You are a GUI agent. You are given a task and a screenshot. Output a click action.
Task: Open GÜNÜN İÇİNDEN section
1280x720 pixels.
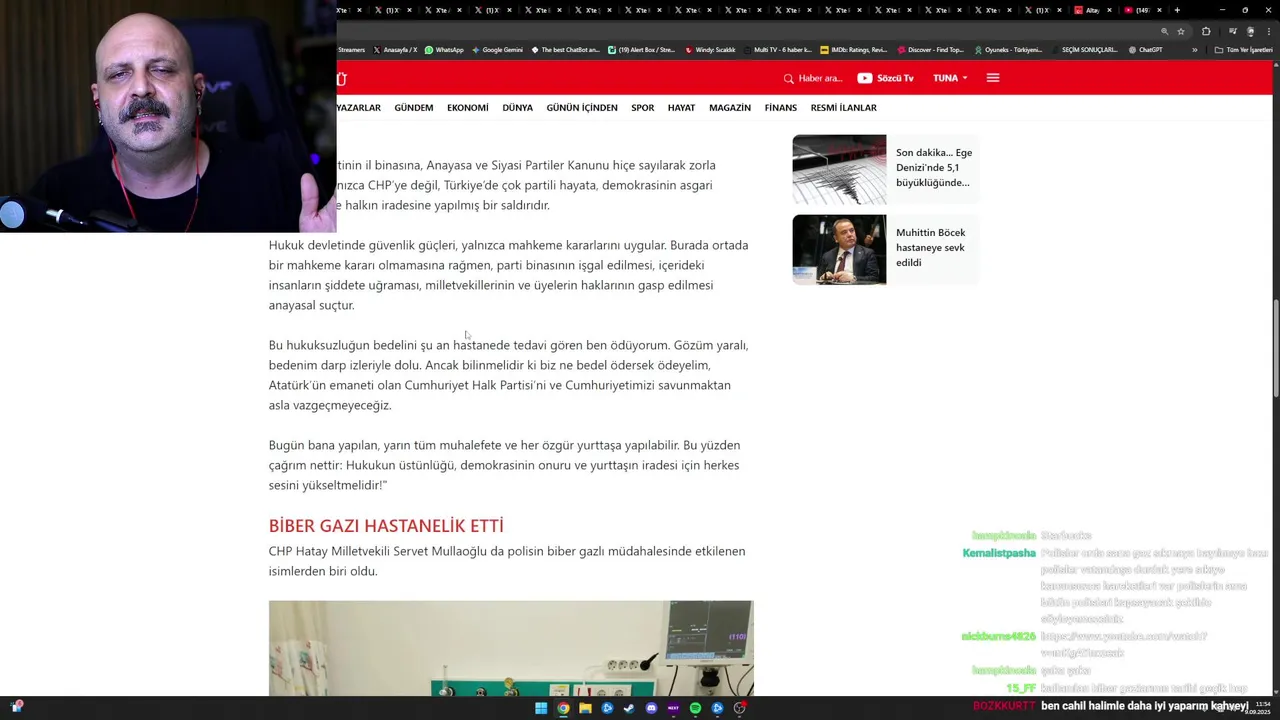pyautogui.click(x=582, y=108)
